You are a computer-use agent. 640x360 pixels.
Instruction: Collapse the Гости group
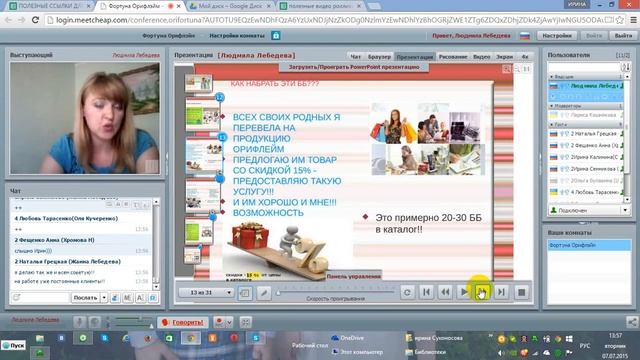pyautogui.click(x=552, y=124)
